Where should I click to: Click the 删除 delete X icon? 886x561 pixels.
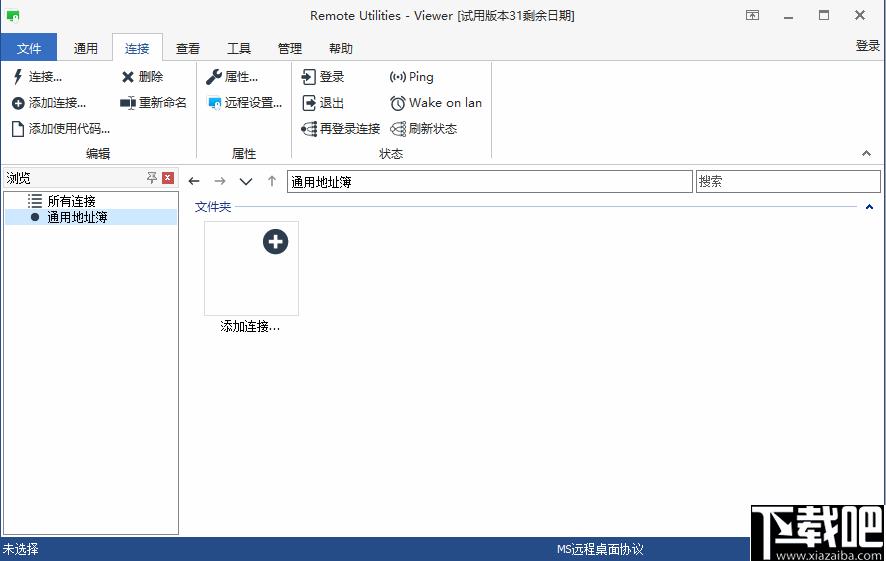coord(128,77)
